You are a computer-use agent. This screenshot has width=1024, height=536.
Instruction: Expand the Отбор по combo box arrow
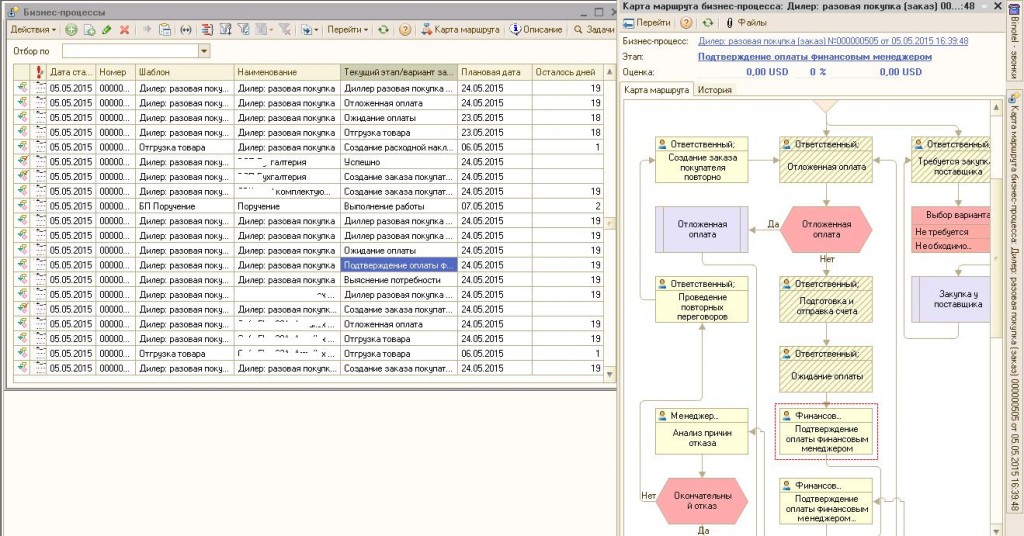tap(204, 51)
